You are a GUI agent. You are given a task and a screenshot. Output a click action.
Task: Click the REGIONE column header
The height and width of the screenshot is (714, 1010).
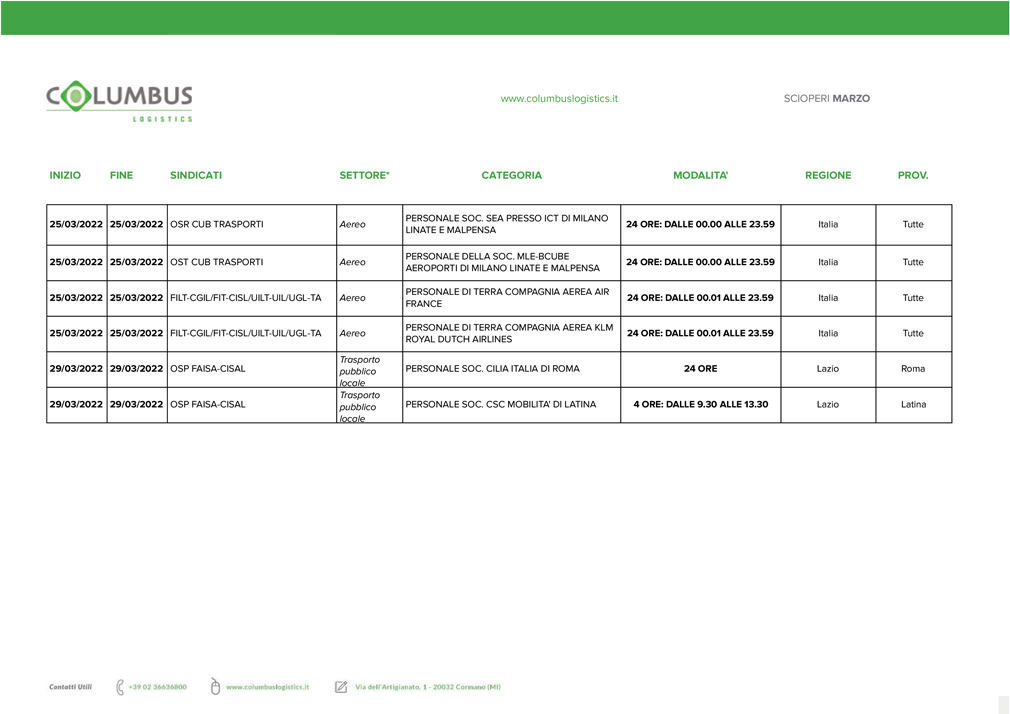tap(828, 175)
